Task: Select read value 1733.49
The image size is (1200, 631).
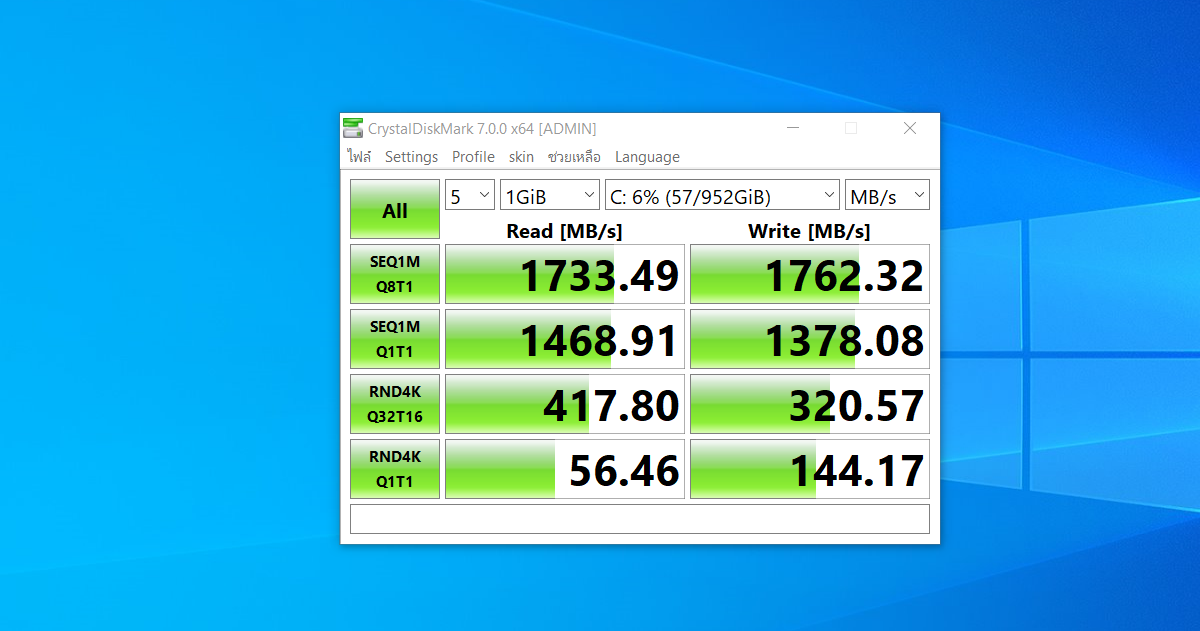Action: click(565, 275)
